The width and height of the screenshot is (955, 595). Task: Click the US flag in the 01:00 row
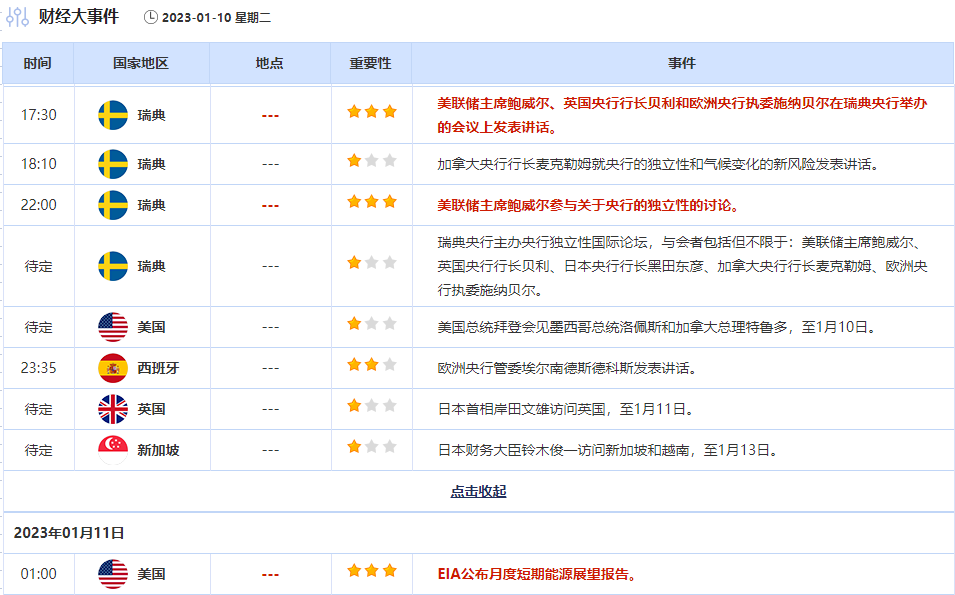[113, 574]
